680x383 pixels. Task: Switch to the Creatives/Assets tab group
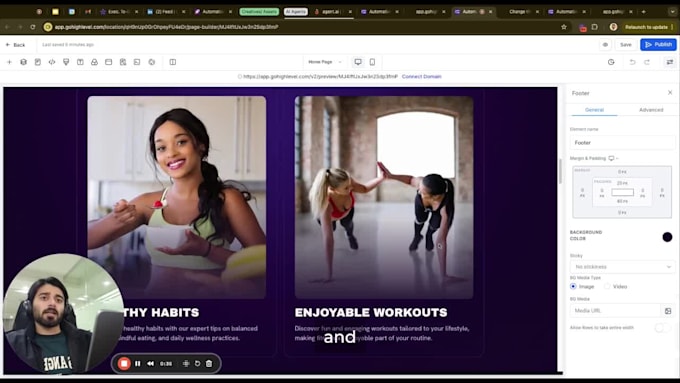[259, 12]
